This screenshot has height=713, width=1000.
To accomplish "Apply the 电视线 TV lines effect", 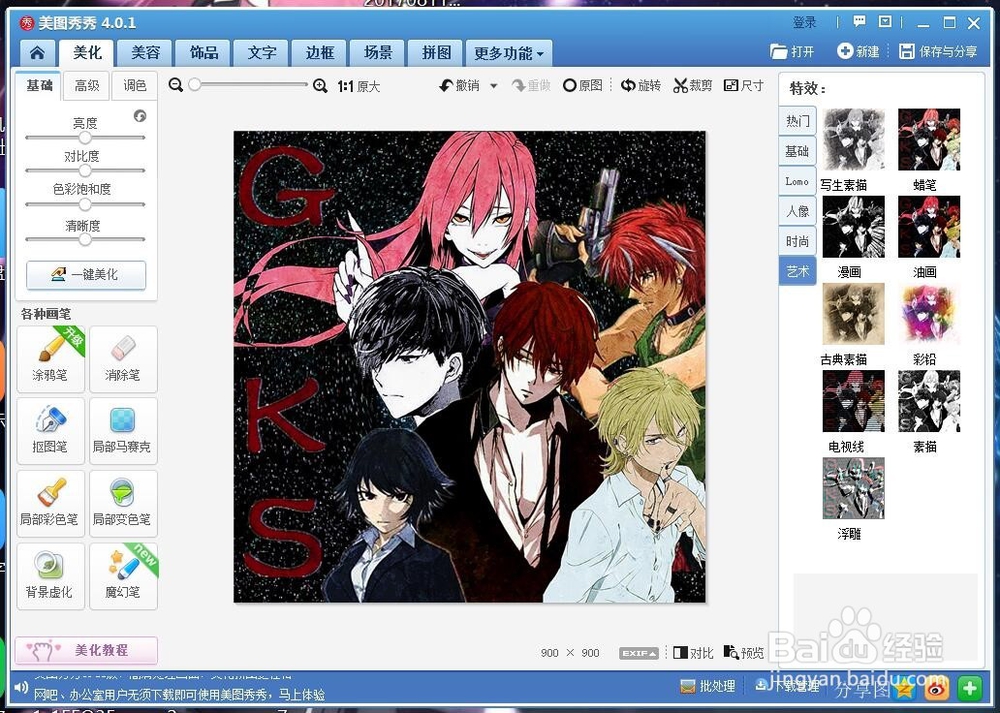I will 853,401.
